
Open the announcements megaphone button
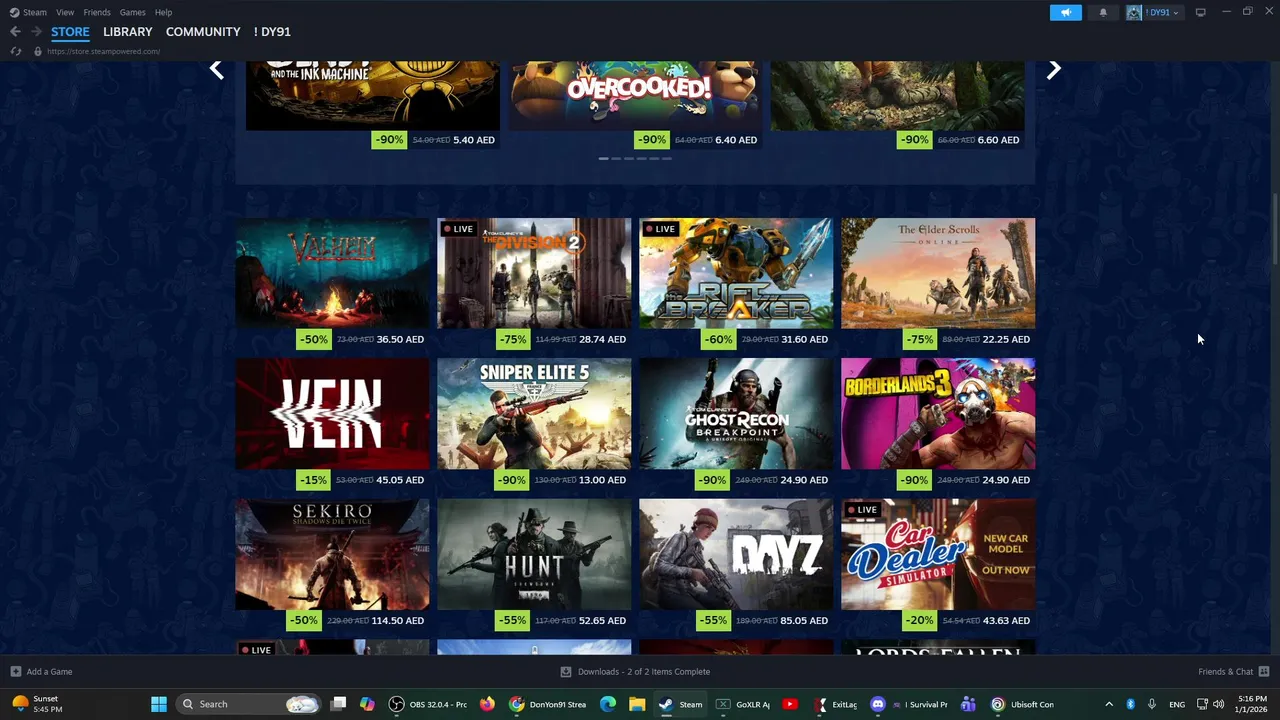point(1066,12)
